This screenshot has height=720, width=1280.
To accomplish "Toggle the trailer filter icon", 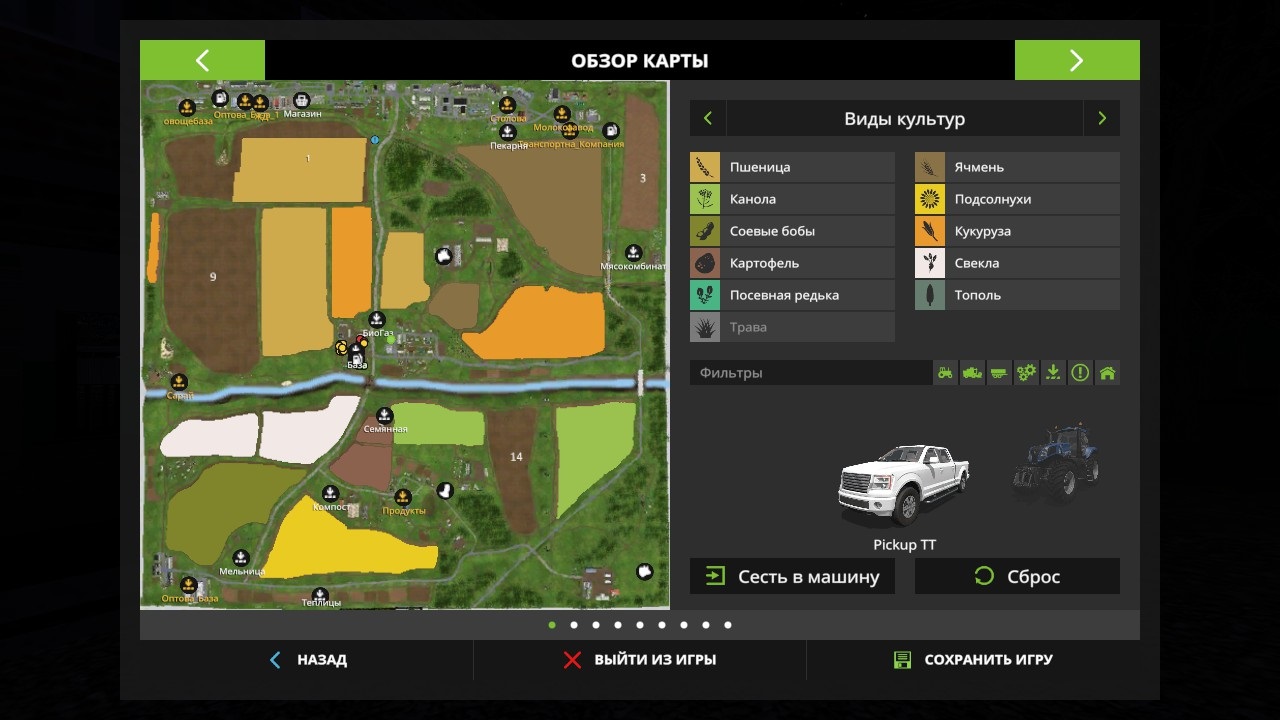I will click(x=999, y=373).
